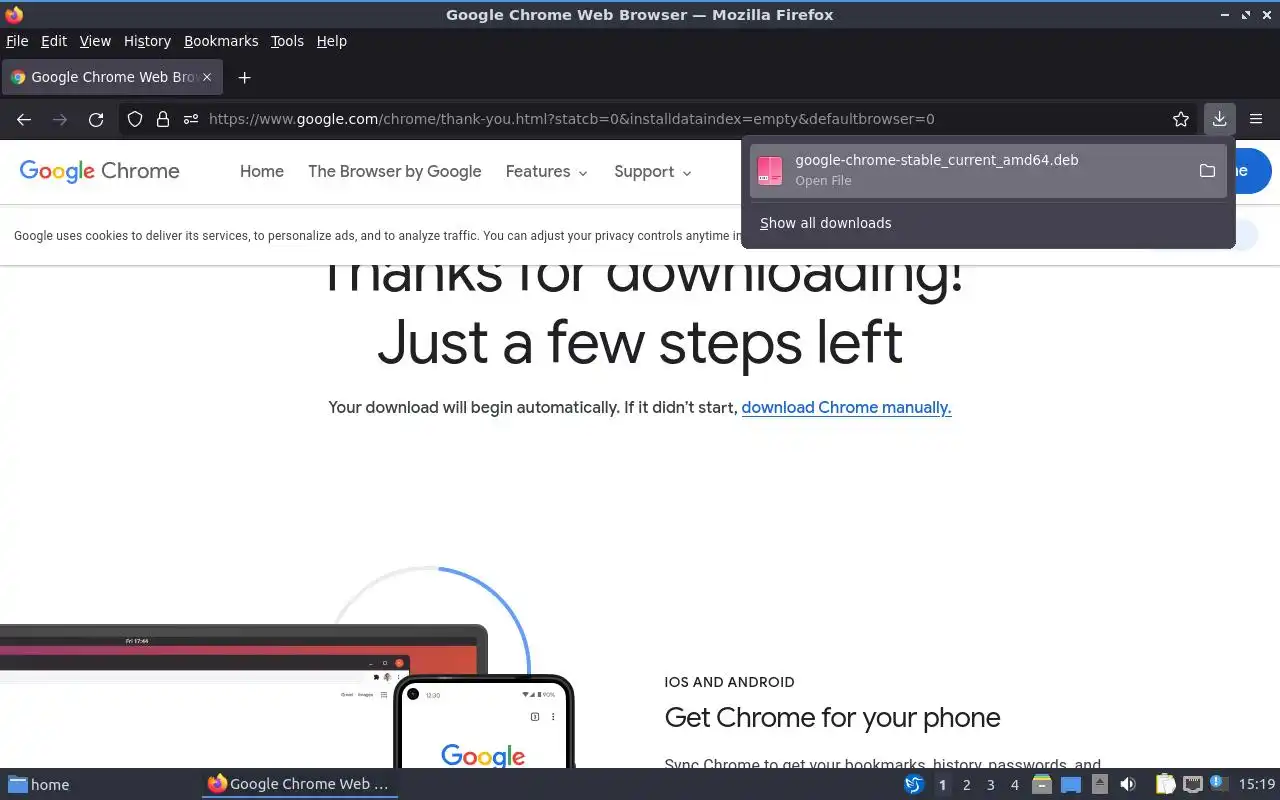
Task: Click the .deb package file icon
Action: [x=770, y=171]
